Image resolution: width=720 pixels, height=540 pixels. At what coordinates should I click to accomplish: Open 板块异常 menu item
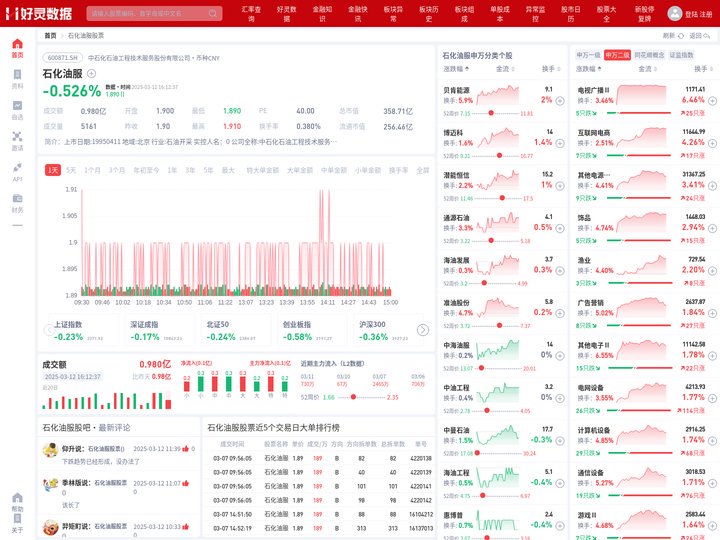pyautogui.click(x=394, y=14)
